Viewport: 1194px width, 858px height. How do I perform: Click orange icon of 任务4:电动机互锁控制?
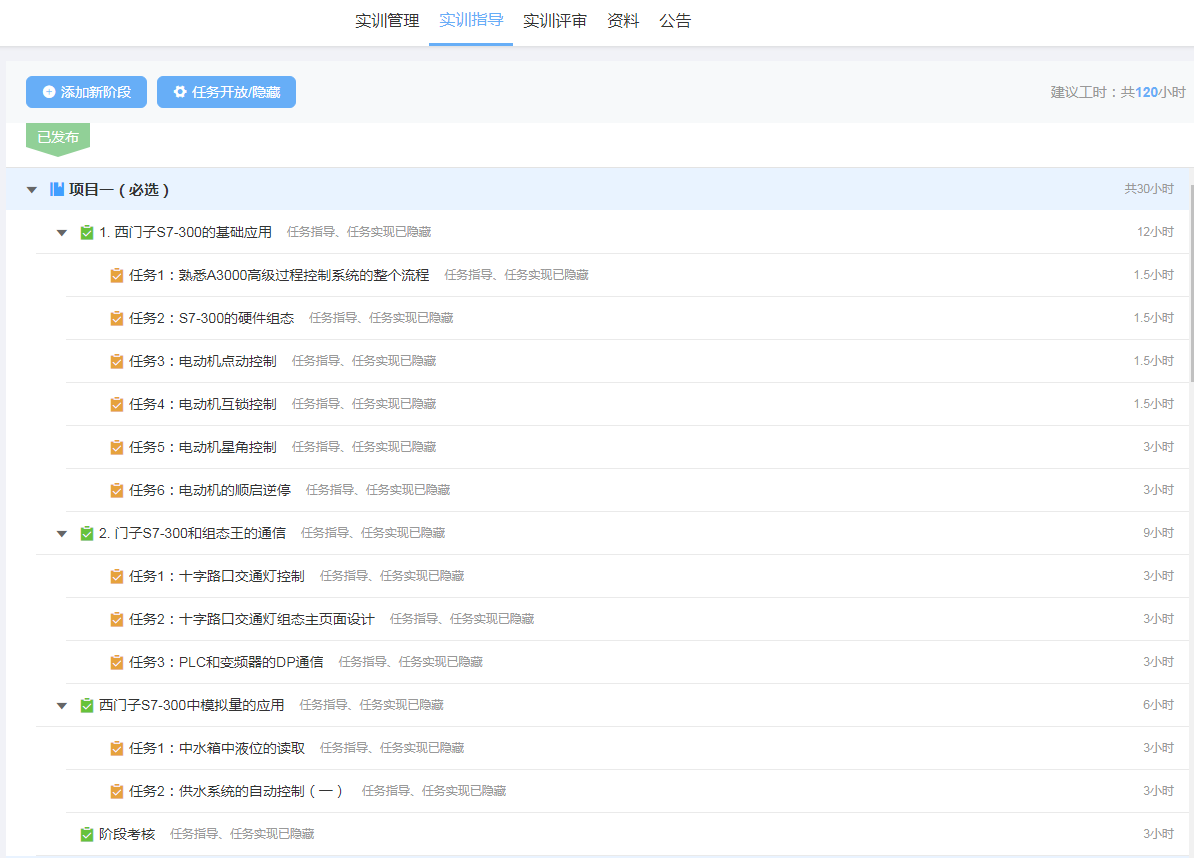point(117,404)
